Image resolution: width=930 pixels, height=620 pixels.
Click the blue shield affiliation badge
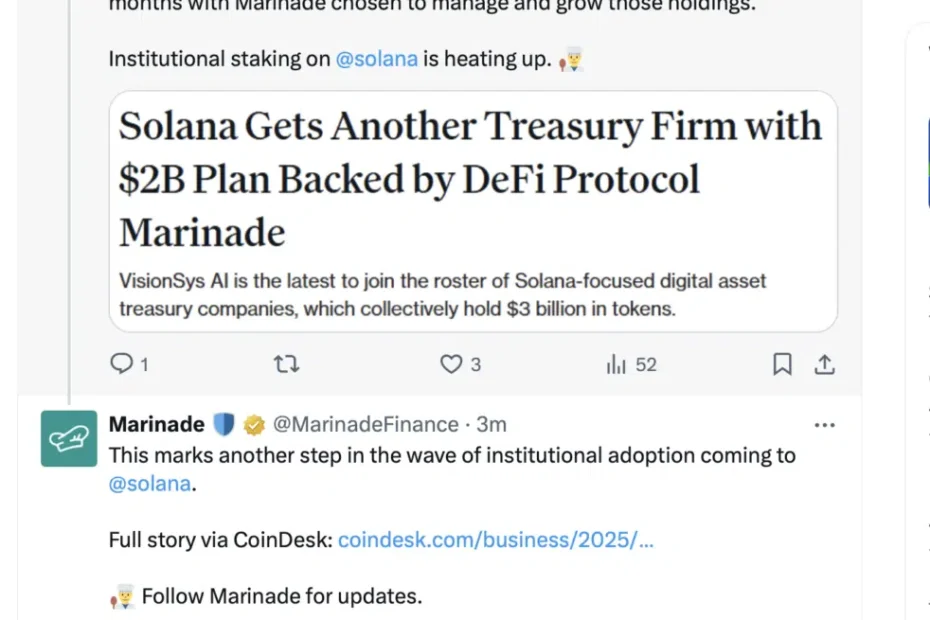pyautogui.click(x=224, y=425)
